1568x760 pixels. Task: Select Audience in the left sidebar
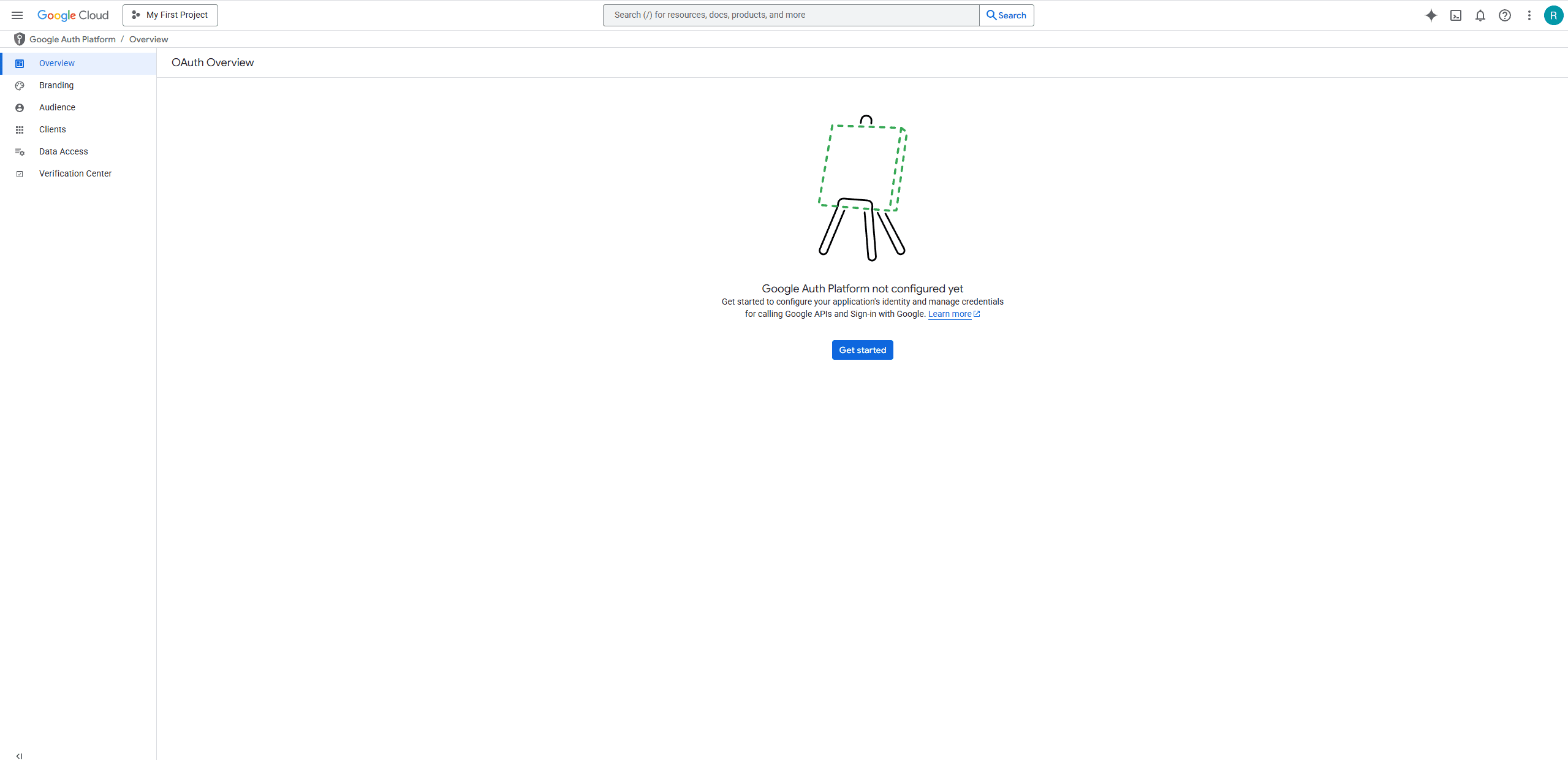[57, 107]
